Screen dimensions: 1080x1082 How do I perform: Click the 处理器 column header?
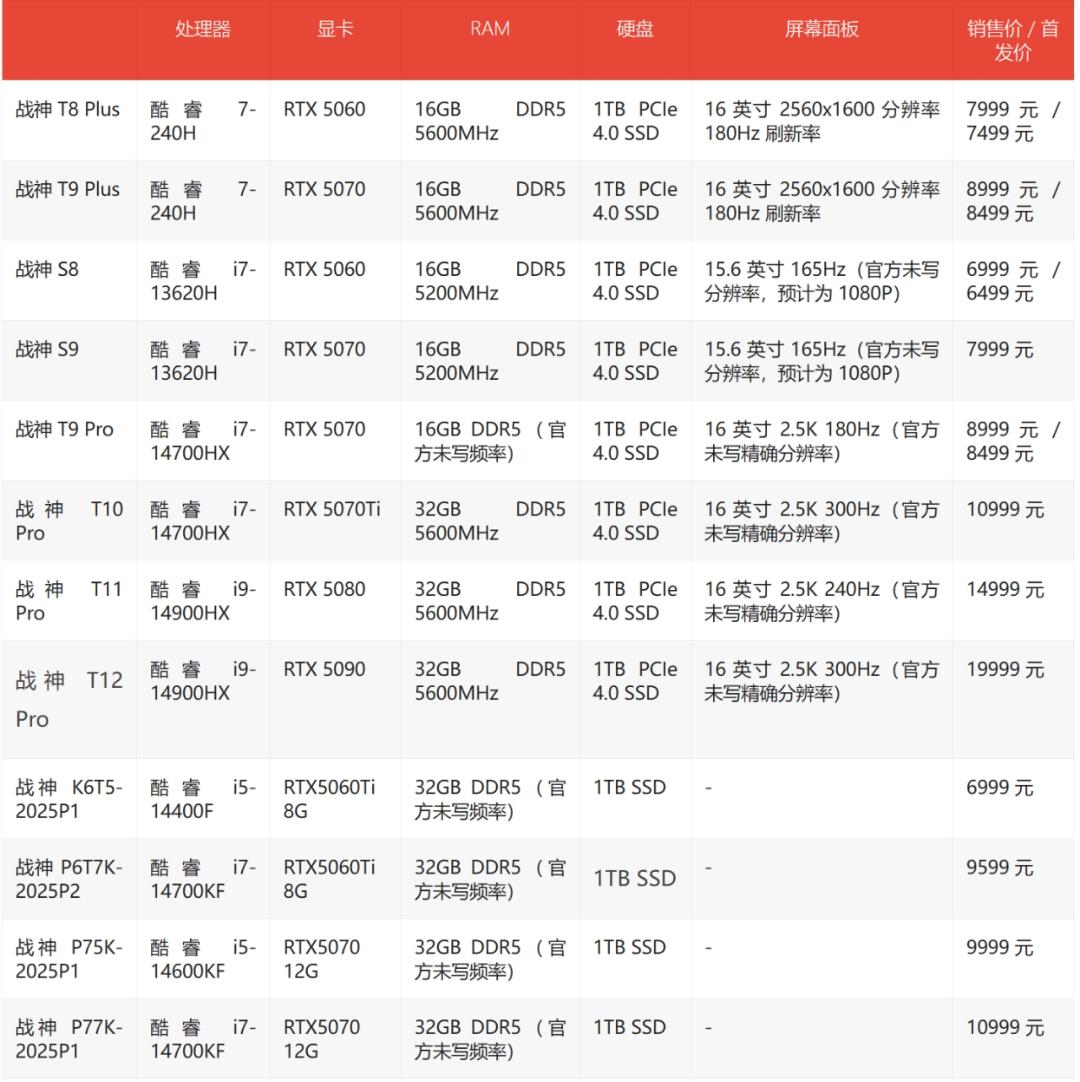(x=203, y=29)
